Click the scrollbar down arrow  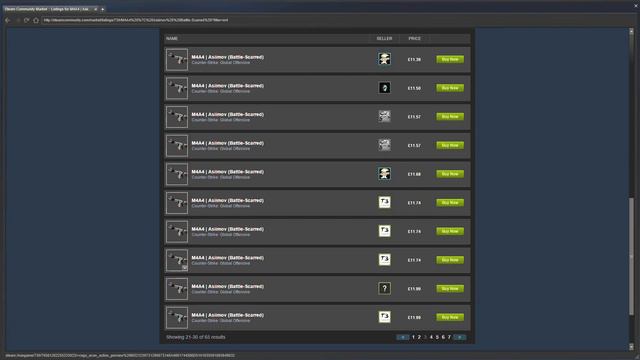pyautogui.click(x=631, y=347)
